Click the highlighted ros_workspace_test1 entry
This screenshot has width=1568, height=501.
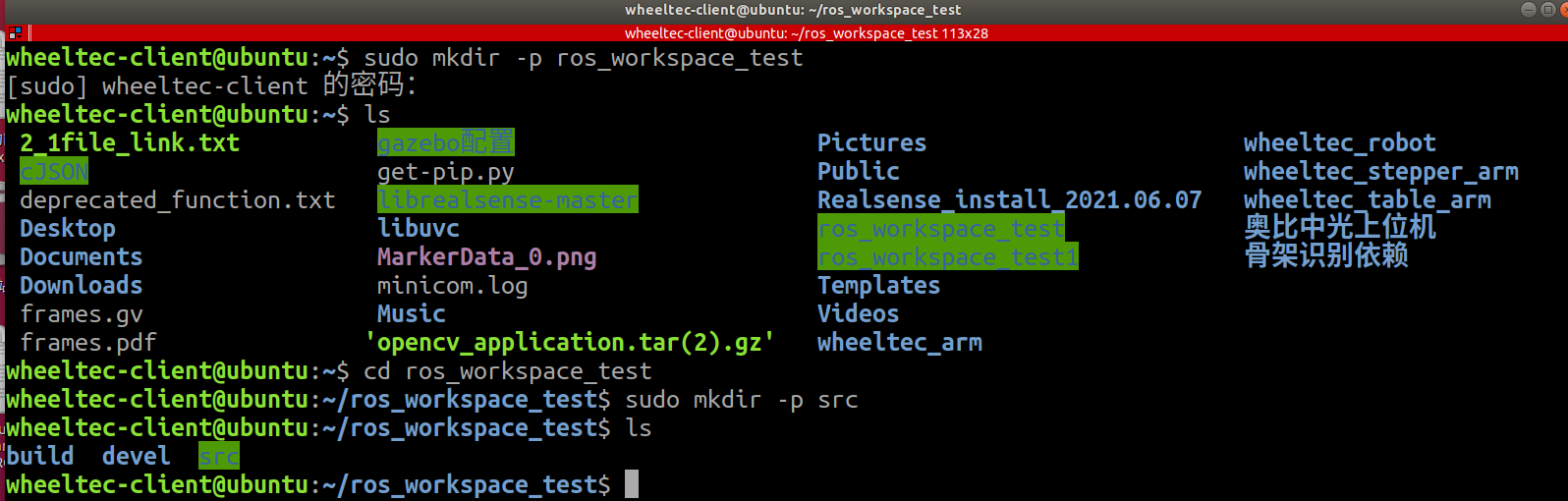[947, 257]
